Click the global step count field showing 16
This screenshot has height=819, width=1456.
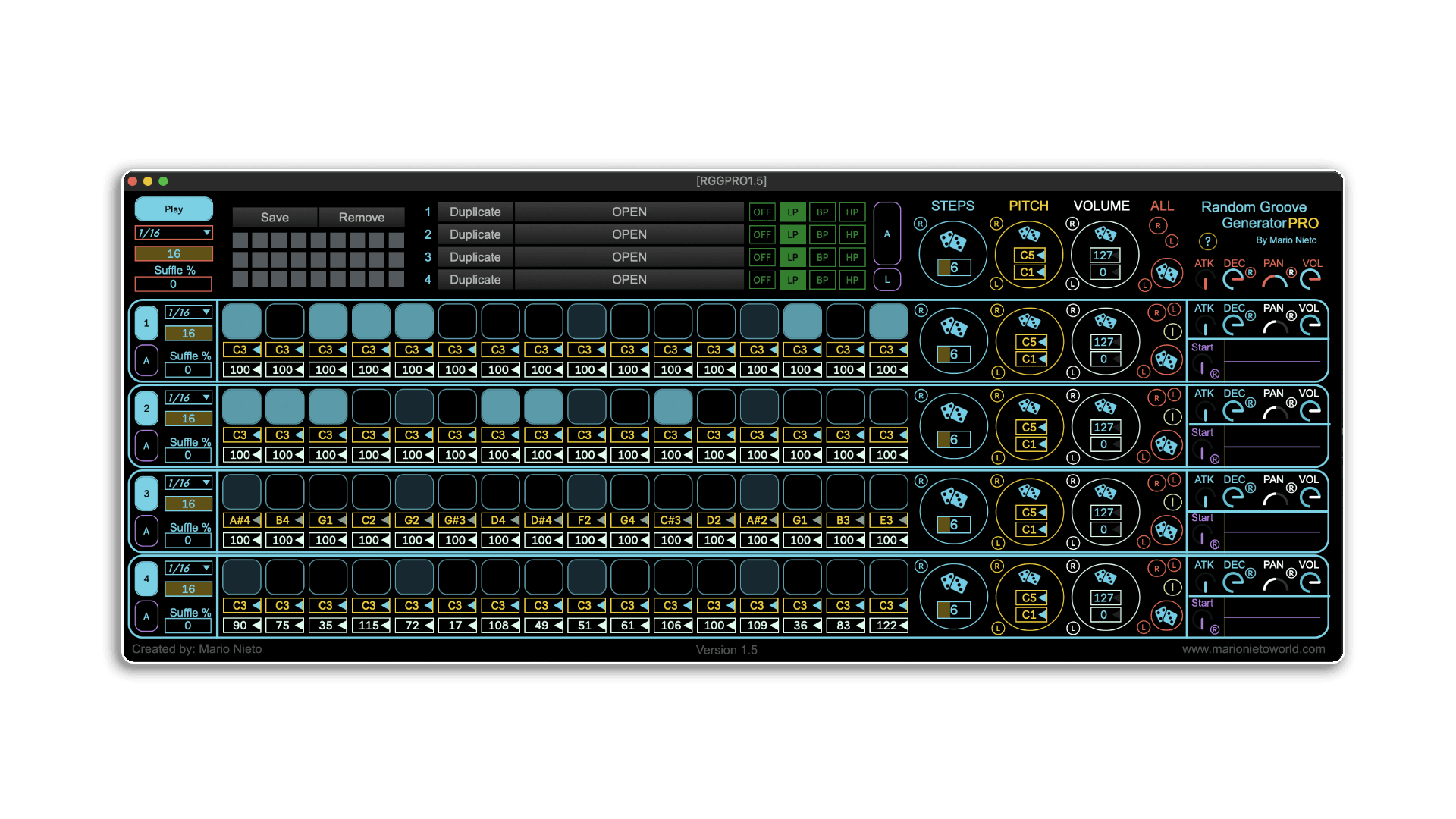(x=174, y=254)
